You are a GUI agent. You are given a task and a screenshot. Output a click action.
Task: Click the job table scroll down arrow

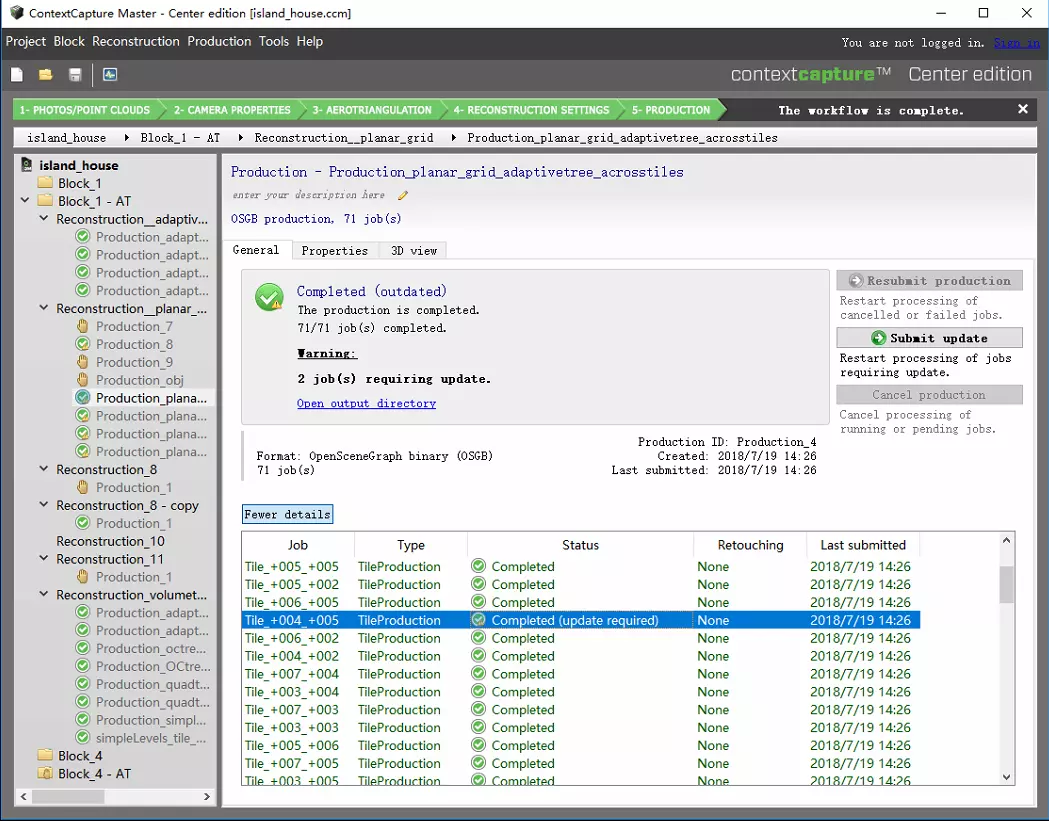click(x=1006, y=777)
